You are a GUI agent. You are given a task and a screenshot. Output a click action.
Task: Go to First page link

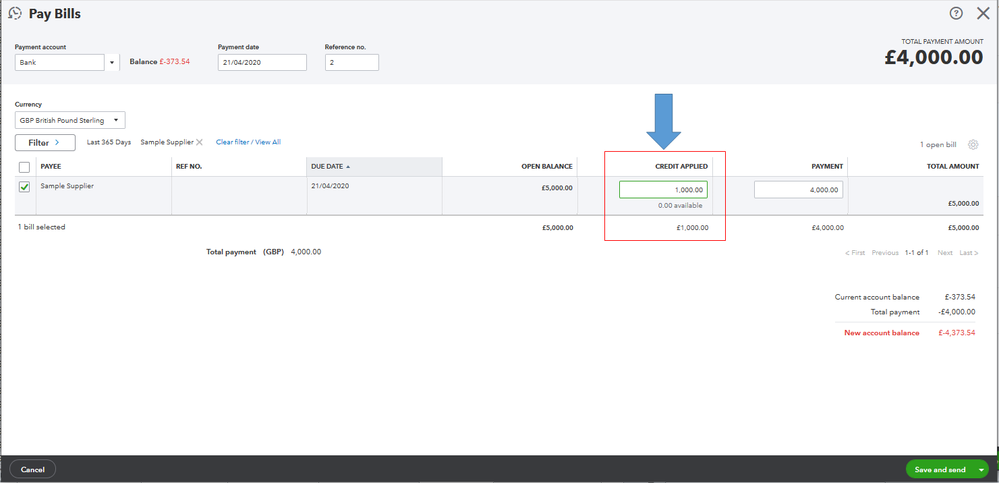(x=855, y=253)
